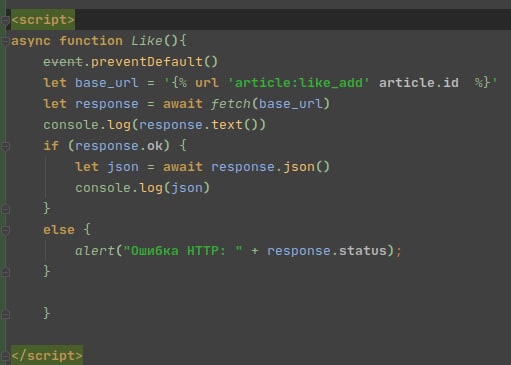Place cursor on the async keyword
The image size is (511, 365).
tap(31, 41)
